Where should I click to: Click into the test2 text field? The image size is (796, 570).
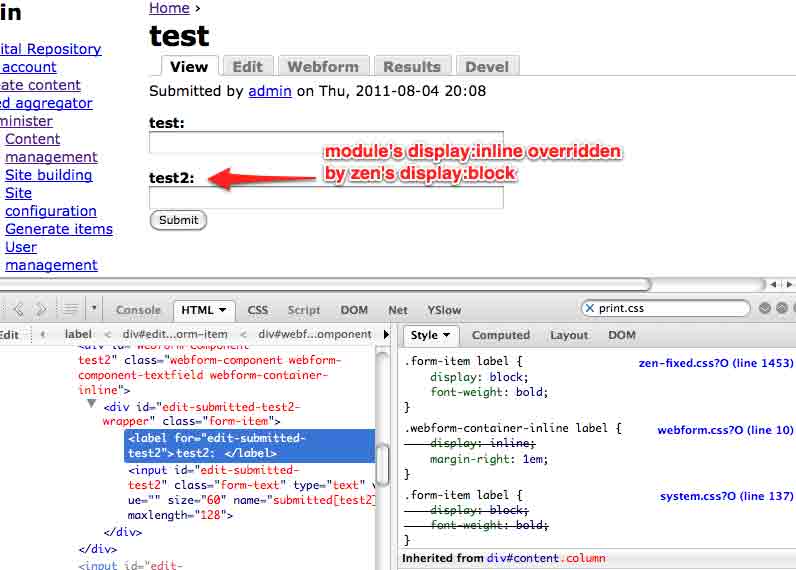[326, 197]
